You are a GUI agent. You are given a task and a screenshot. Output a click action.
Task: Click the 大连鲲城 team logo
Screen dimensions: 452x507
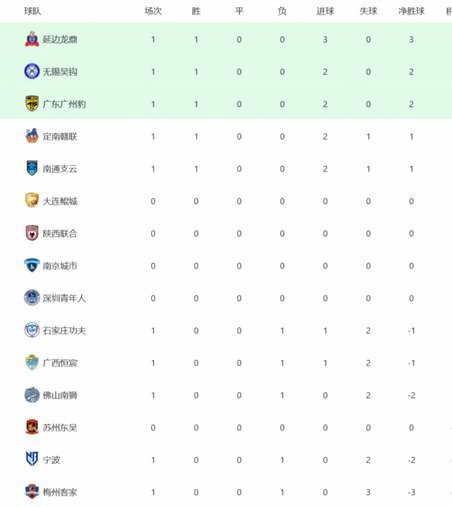pyautogui.click(x=32, y=201)
